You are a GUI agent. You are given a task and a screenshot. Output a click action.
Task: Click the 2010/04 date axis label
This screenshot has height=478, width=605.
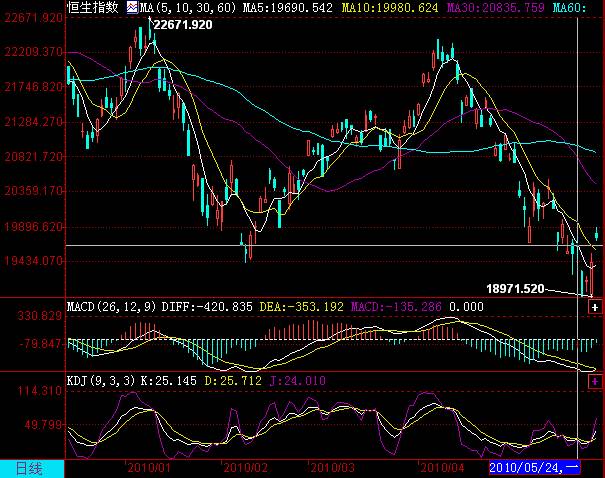(442, 468)
